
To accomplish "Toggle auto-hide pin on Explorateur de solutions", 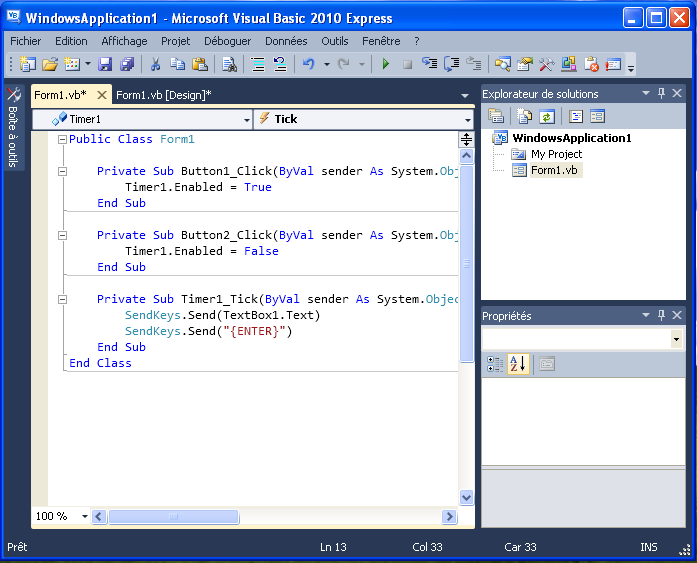I will 661,93.
